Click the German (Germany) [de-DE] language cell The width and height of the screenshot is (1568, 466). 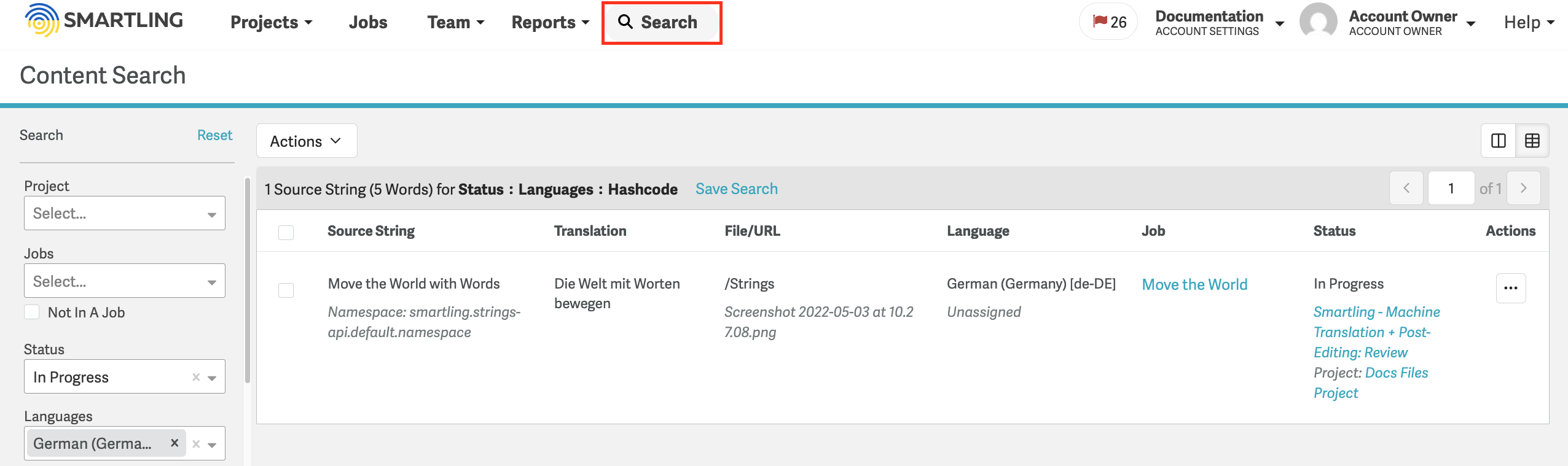pos(1031,284)
